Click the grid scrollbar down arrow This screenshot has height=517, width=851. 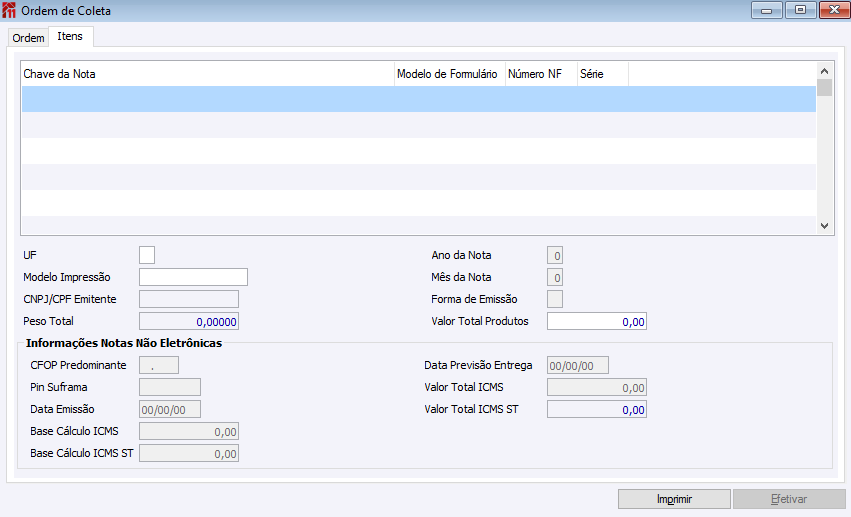tap(824, 226)
